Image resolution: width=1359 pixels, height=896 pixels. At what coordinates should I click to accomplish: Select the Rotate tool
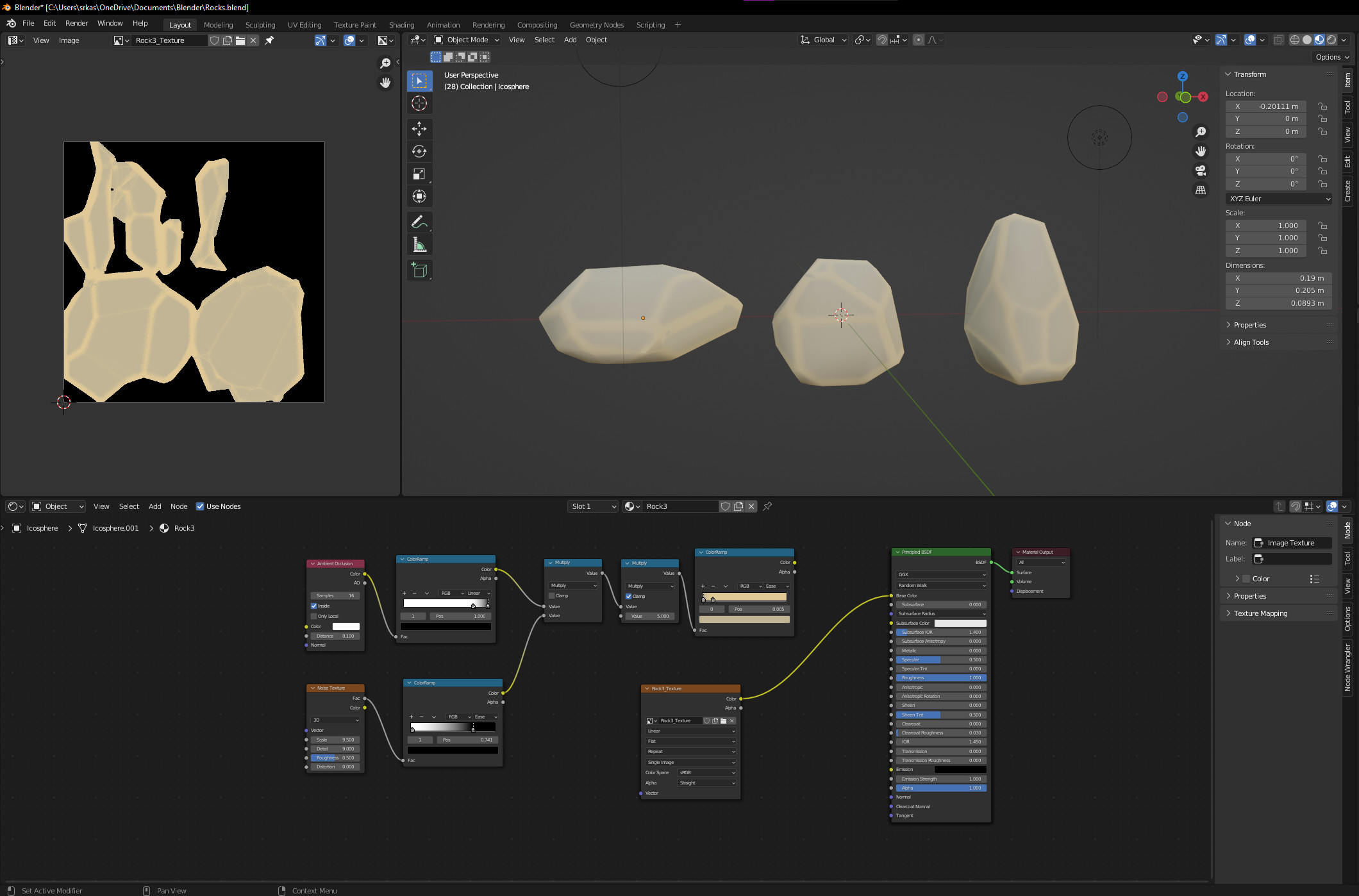coord(419,151)
